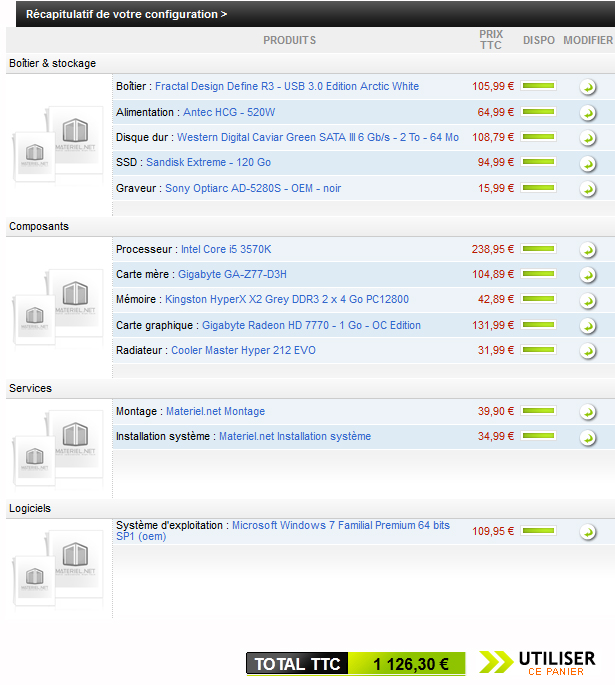Click Composants category thumbnail image
This screenshot has width=615, height=685.
58,309
